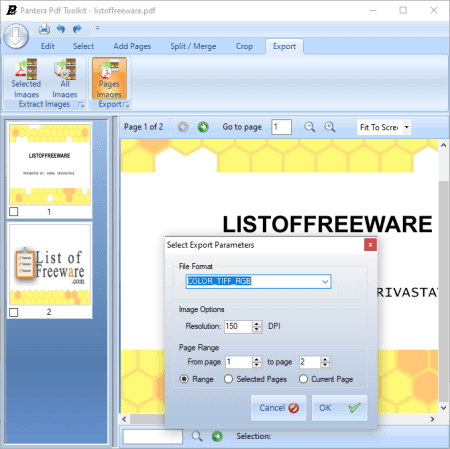Click the vertical scrollbar thumb

(443, 291)
